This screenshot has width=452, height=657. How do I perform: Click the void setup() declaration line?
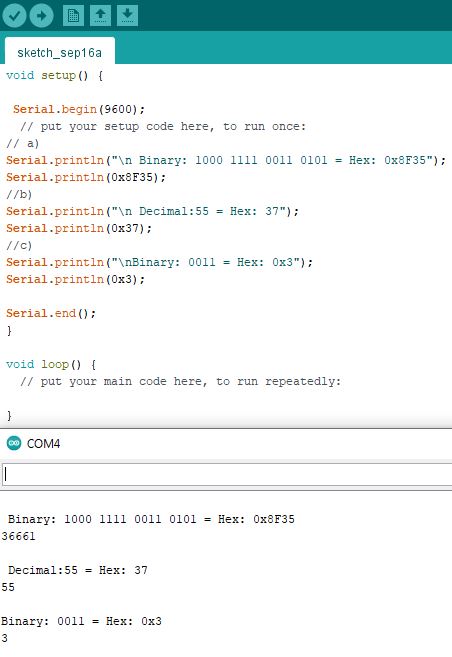(x=54, y=75)
